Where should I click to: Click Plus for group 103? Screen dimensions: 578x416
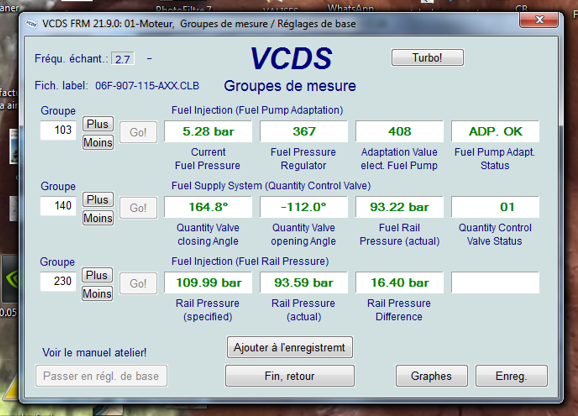coord(97,124)
